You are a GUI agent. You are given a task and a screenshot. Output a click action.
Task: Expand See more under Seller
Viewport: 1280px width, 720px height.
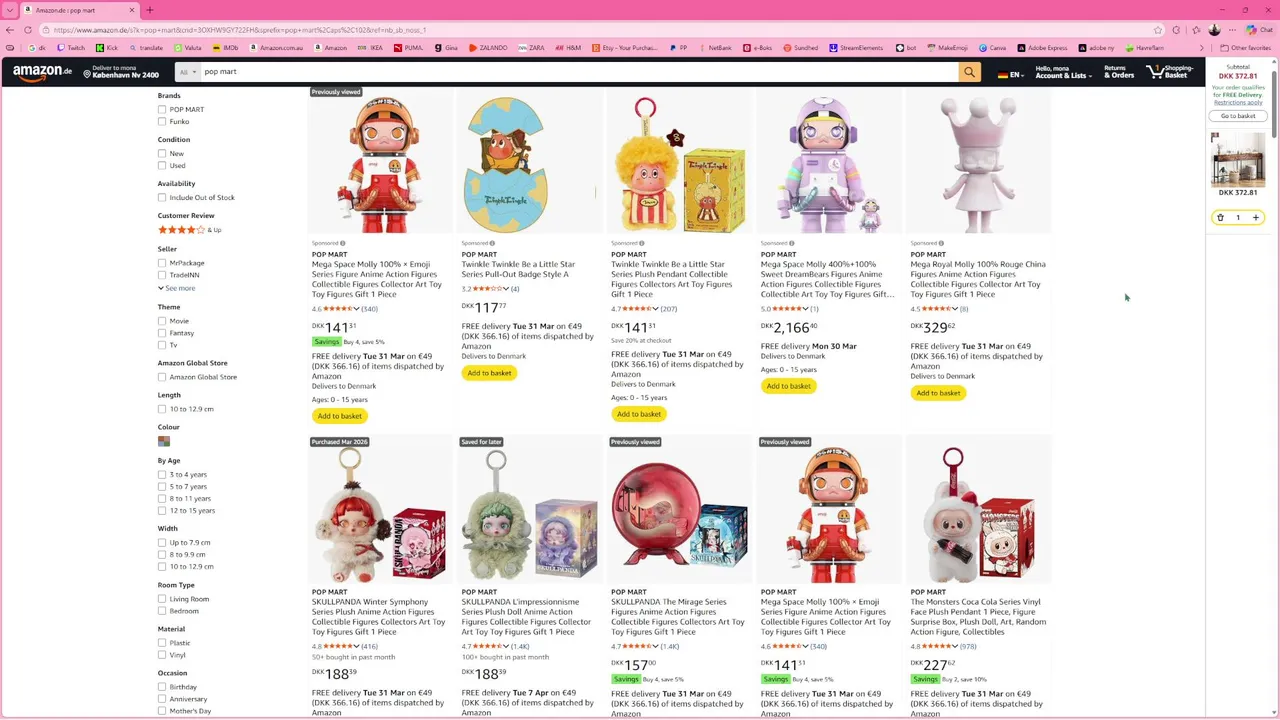tap(177, 288)
